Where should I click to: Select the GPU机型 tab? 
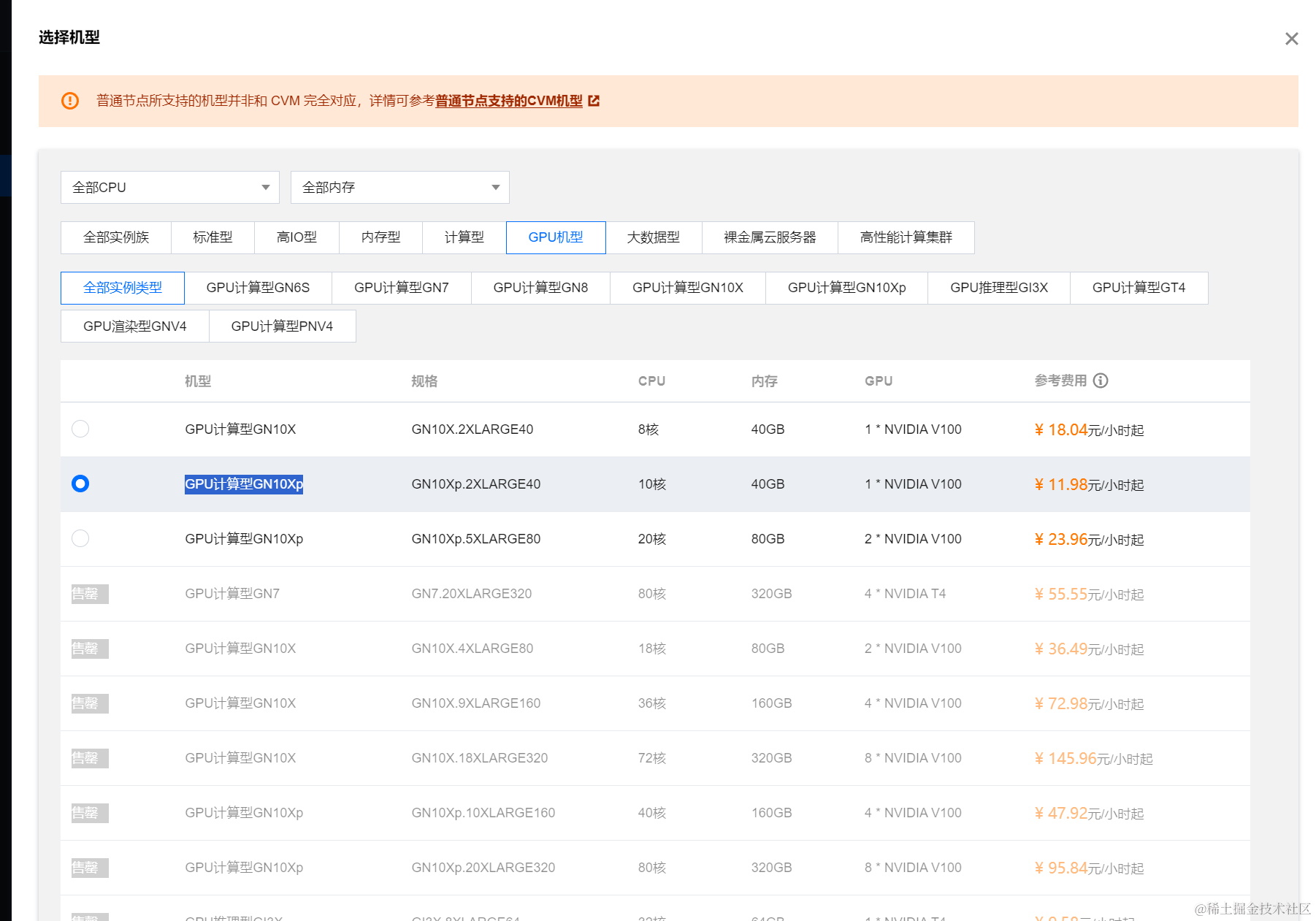coord(556,237)
